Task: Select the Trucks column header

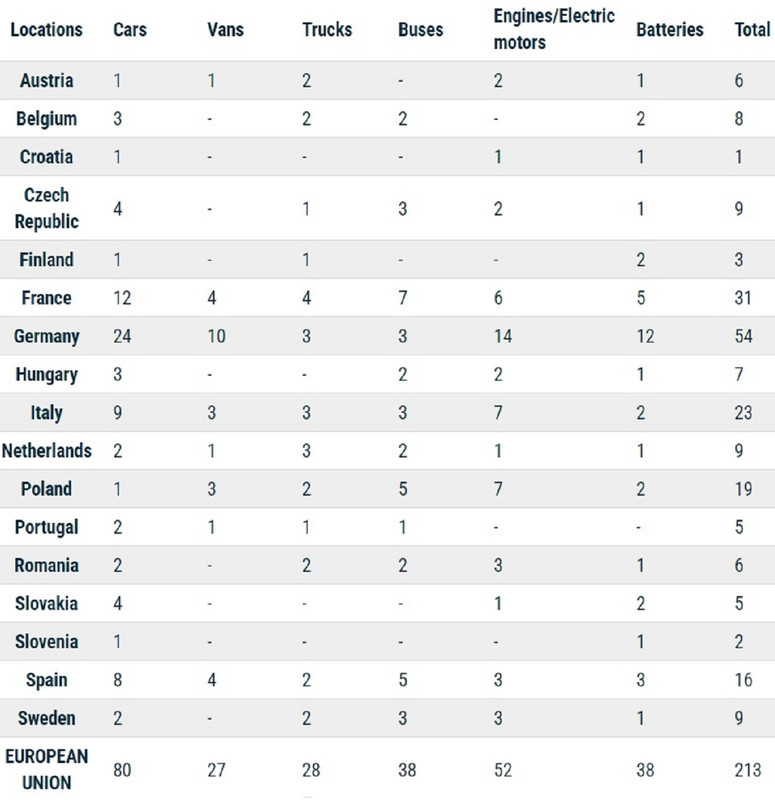Action: click(x=327, y=30)
